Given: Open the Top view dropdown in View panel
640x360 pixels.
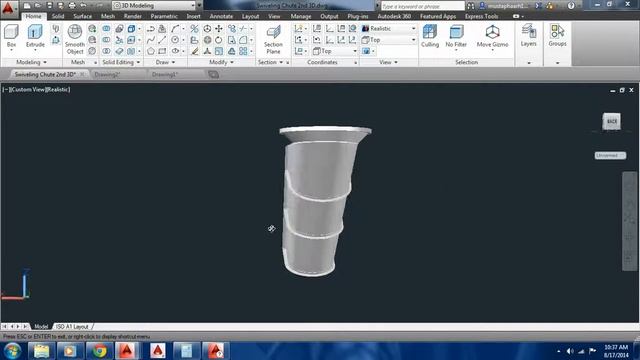Looking at the screenshot, I should [389, 40].
